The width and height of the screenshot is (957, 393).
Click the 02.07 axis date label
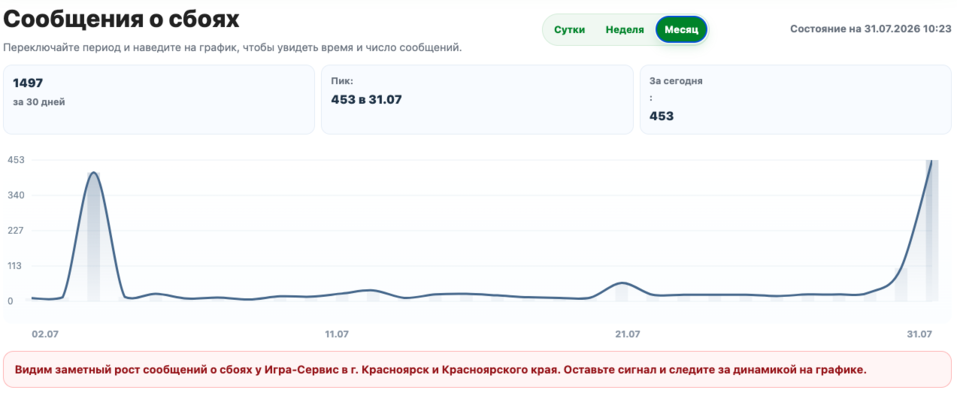tap(45, 334)
